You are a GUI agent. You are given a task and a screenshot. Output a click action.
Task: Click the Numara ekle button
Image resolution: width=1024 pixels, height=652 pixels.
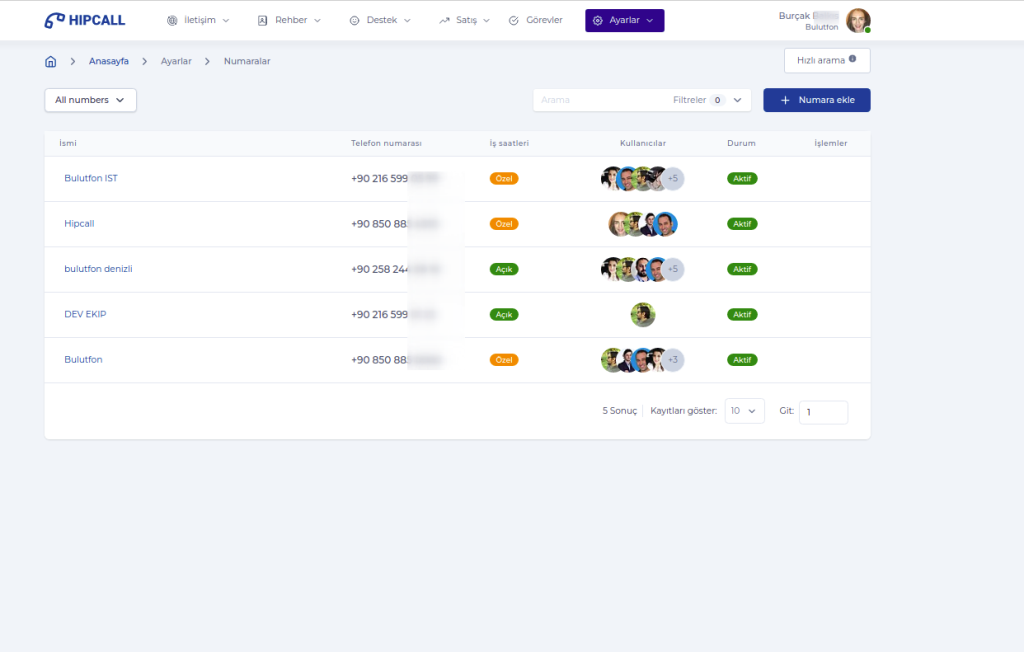pos(816,100)
